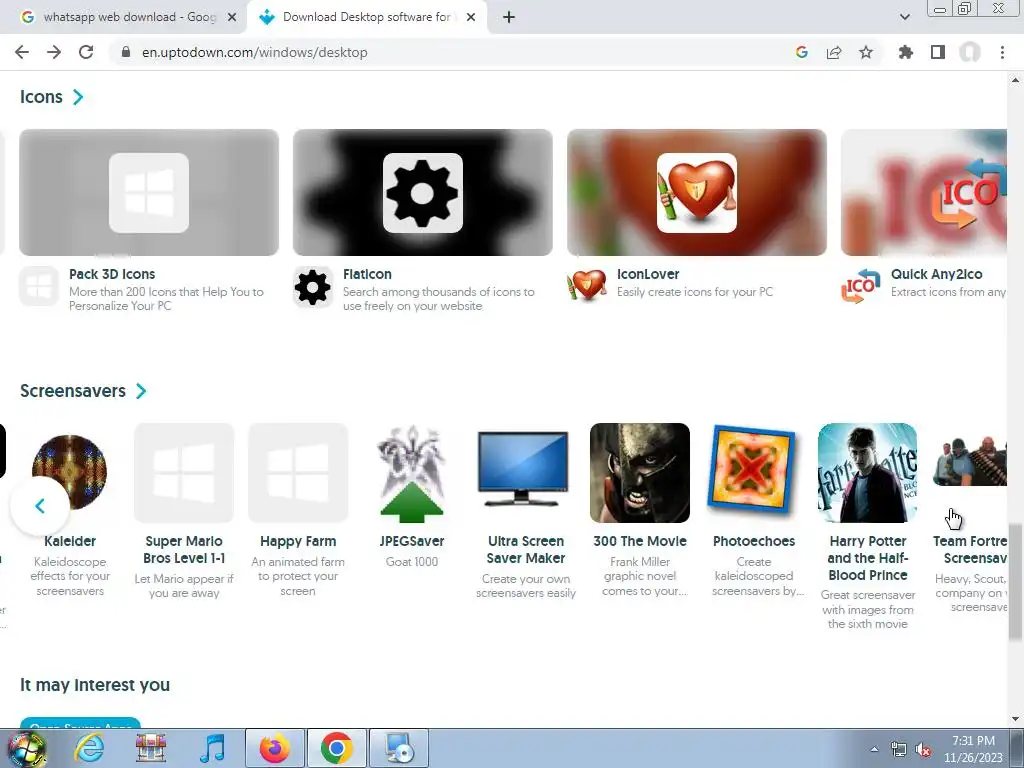Launch Internet Explorer from the taskbar
Screen dimensions: 1024x768
click(x=89, y=748)
